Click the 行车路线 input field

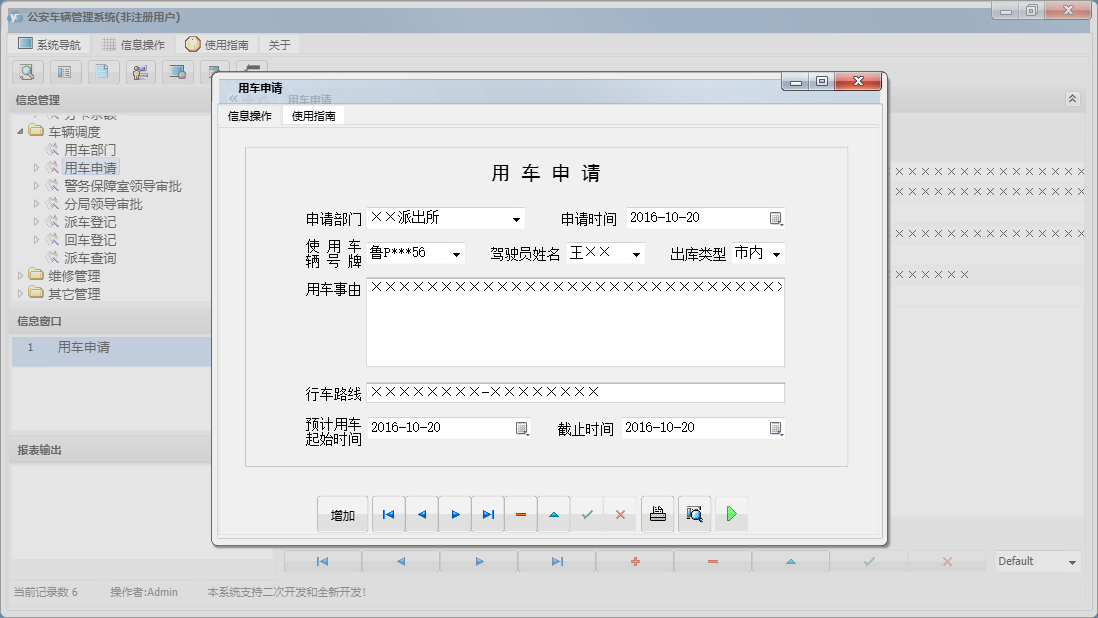click(x=576, y=393)
